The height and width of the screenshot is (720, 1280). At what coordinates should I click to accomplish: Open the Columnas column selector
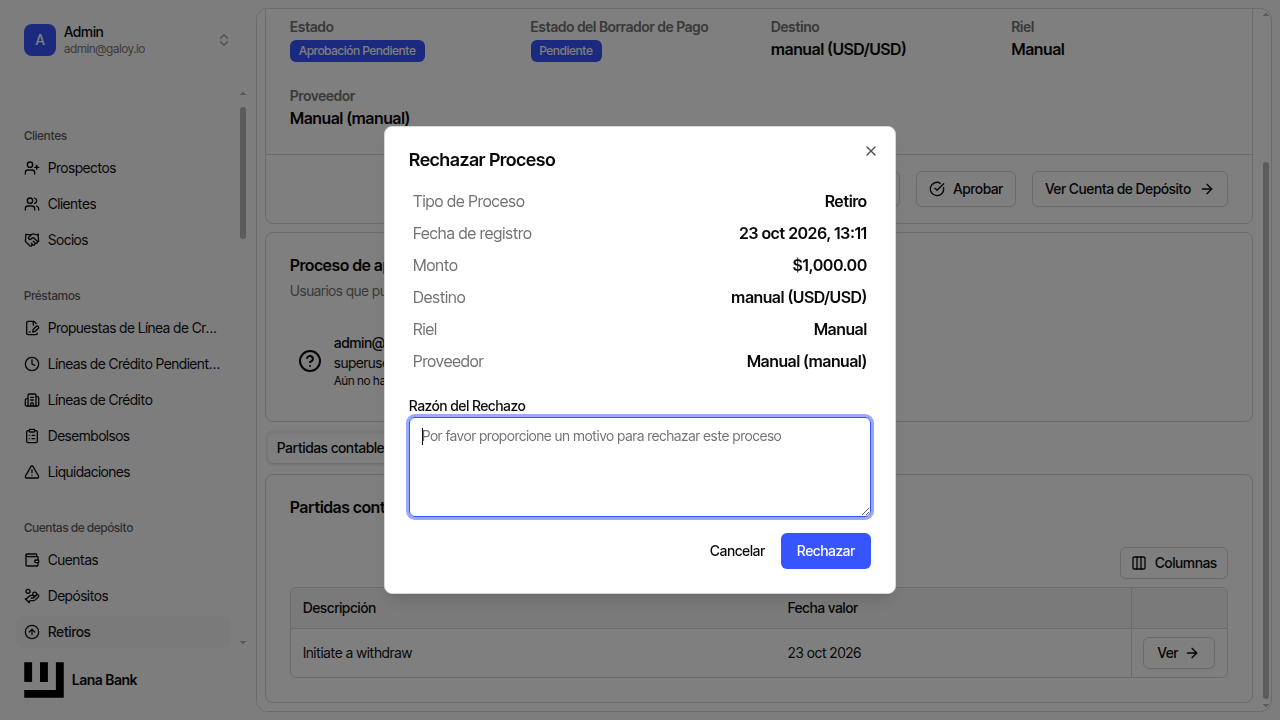pyautogui.click(x=1174, y=563)
